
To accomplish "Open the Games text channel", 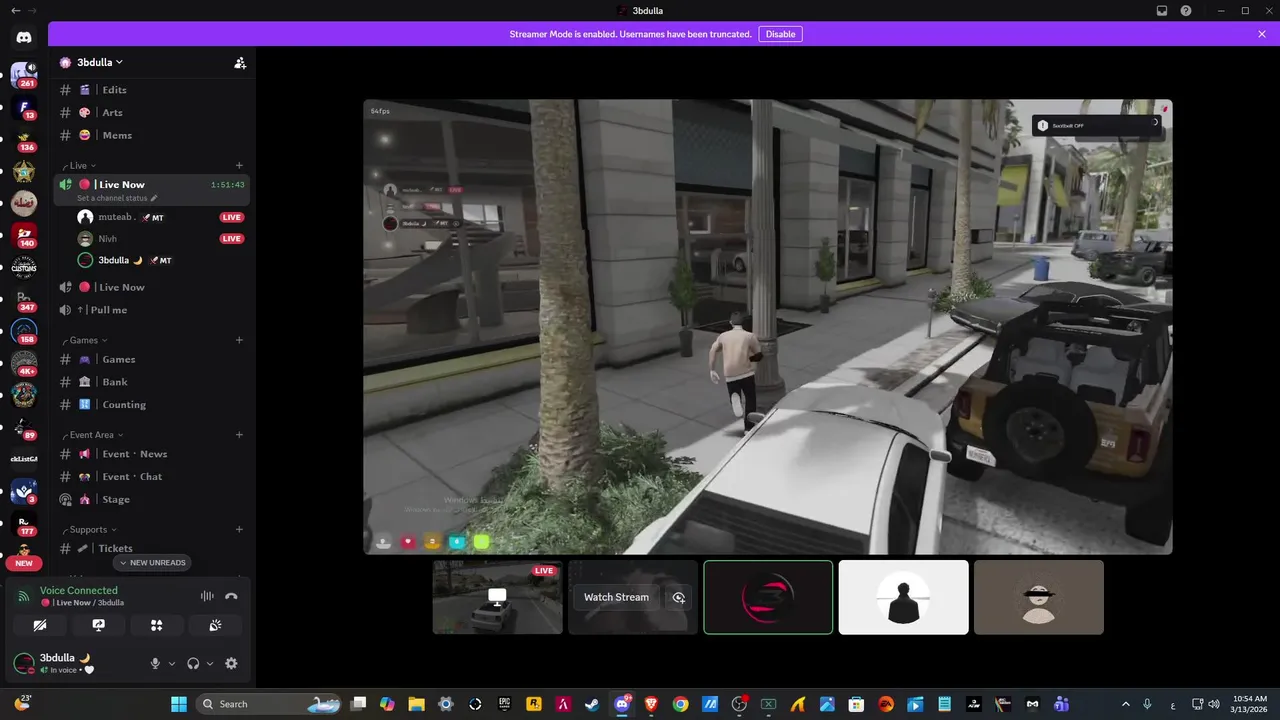I will click(x=152, y=359).
